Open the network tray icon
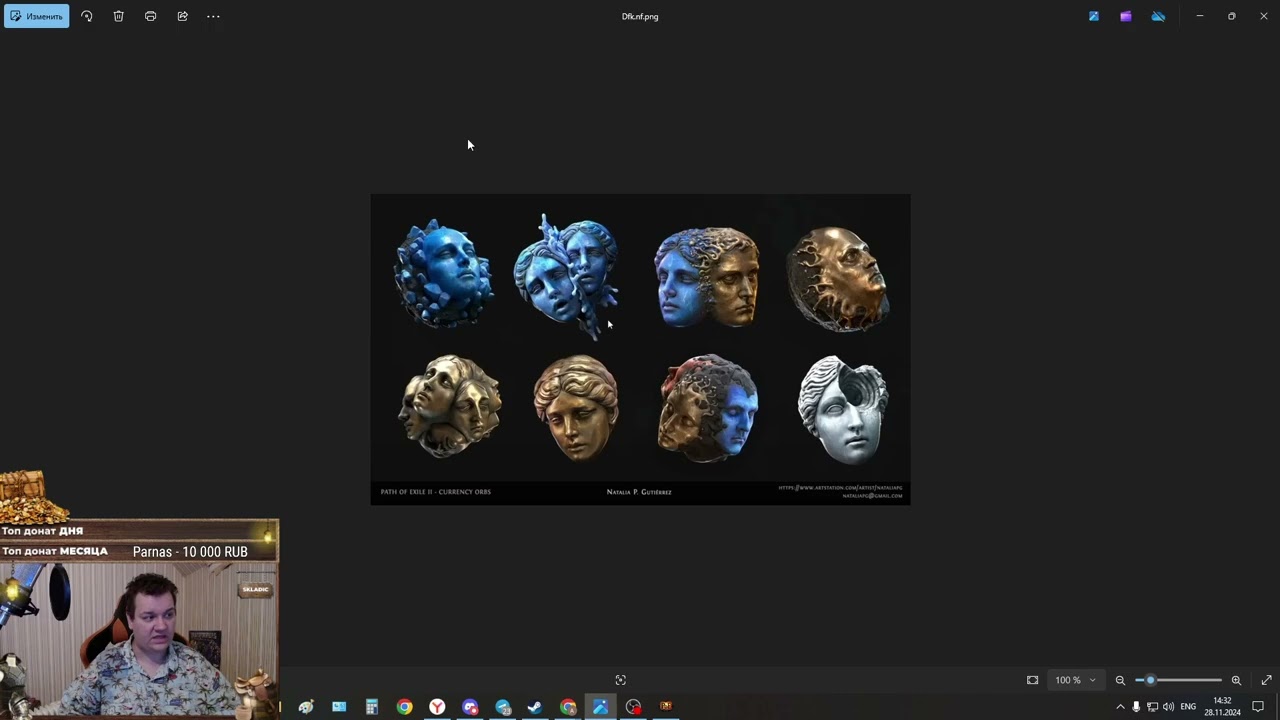1280x720 pixels. [1152, 707]
